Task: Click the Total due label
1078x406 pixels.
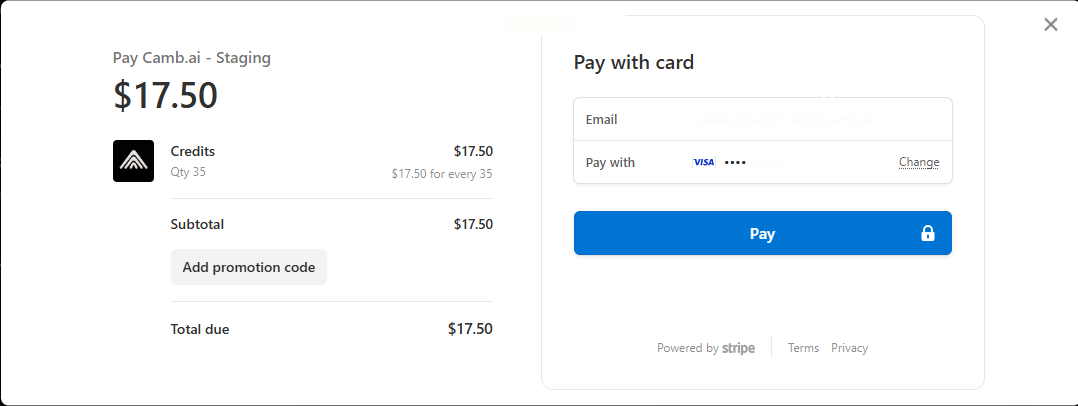Action: click(200, 329)
